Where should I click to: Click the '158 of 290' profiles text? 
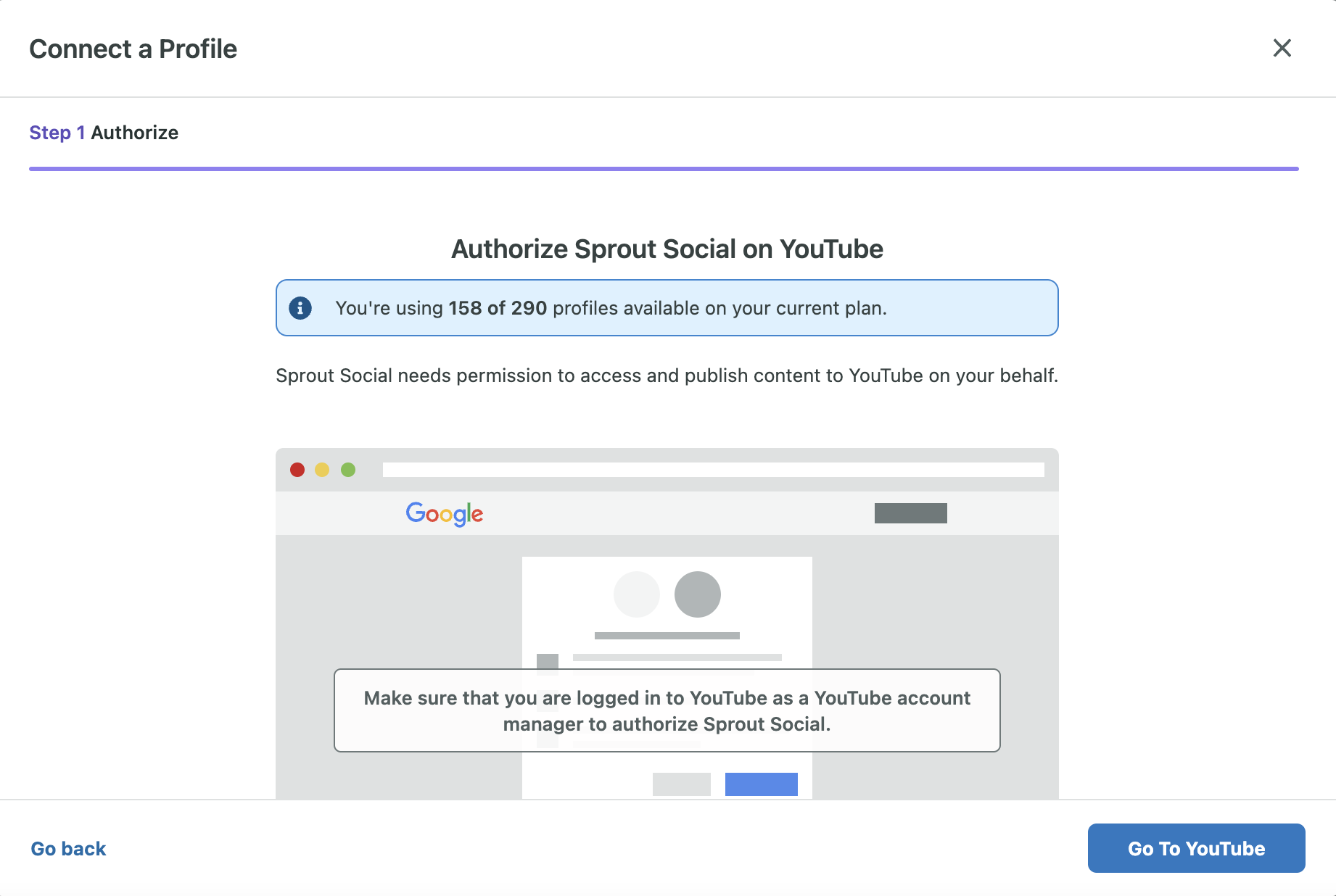pos(498,308)
